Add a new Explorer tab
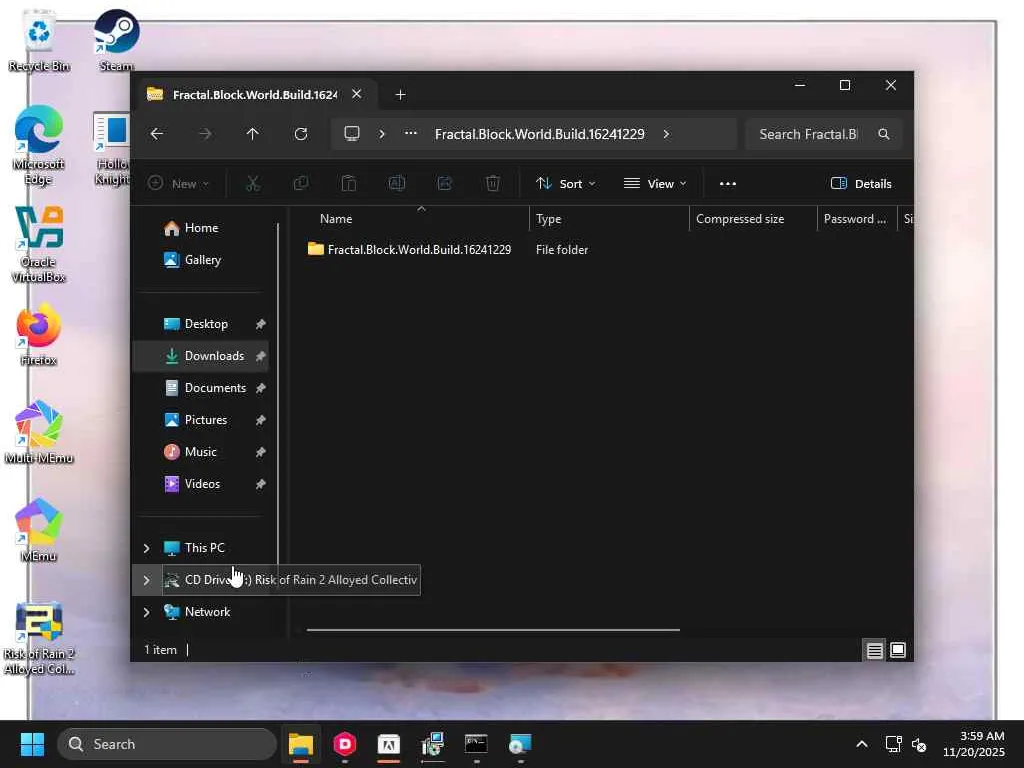The image size is (1024, 768). [400, 95]
